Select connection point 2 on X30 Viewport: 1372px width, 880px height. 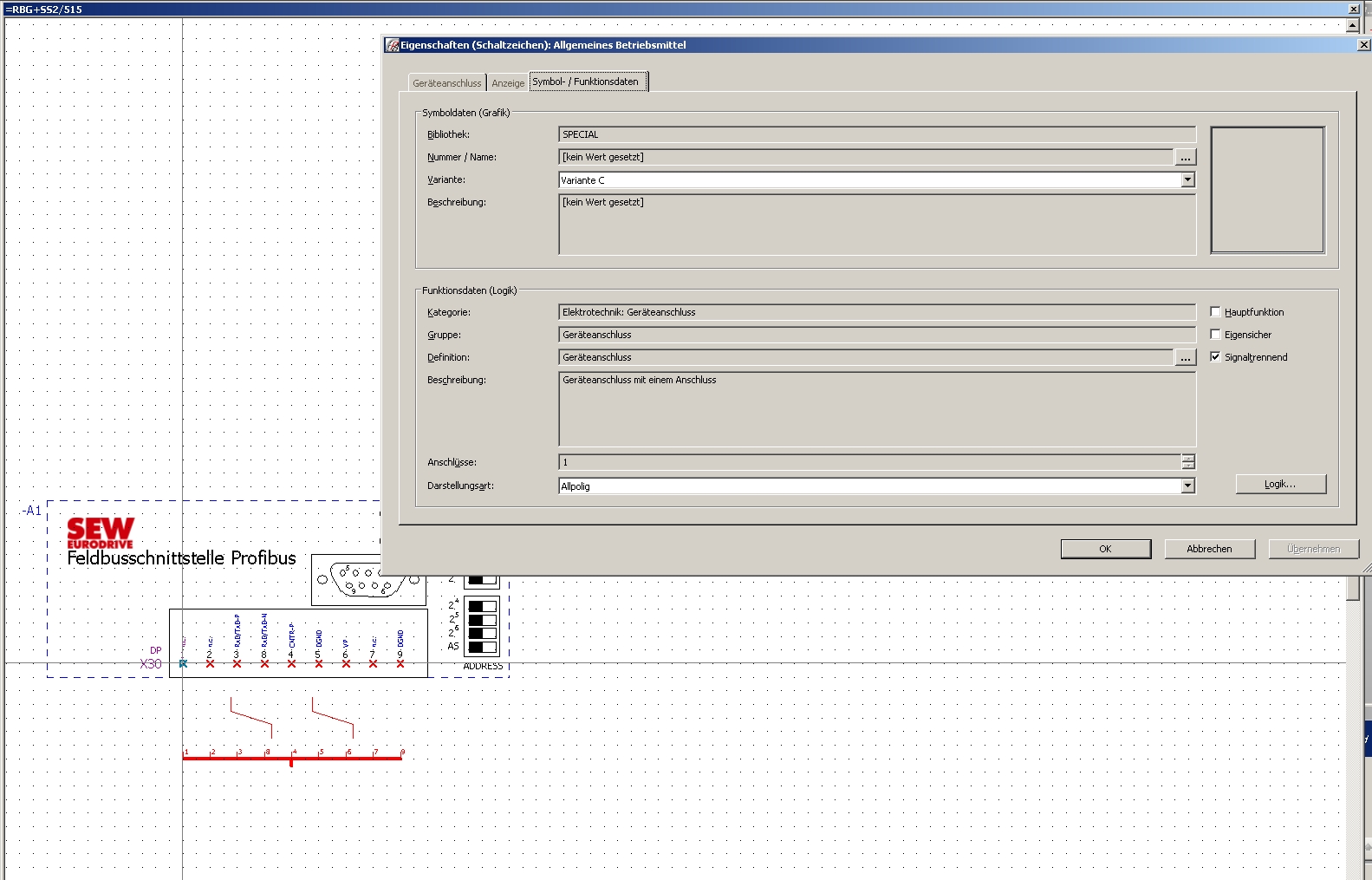210,663
